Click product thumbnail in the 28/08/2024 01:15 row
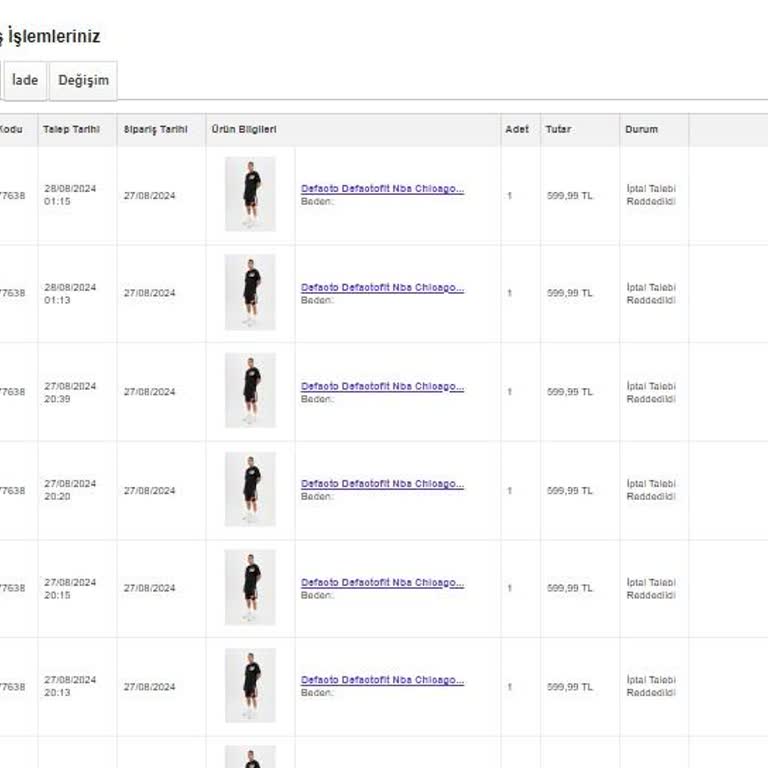Viewport: 768px width, 768px height. tap(250, 194)
